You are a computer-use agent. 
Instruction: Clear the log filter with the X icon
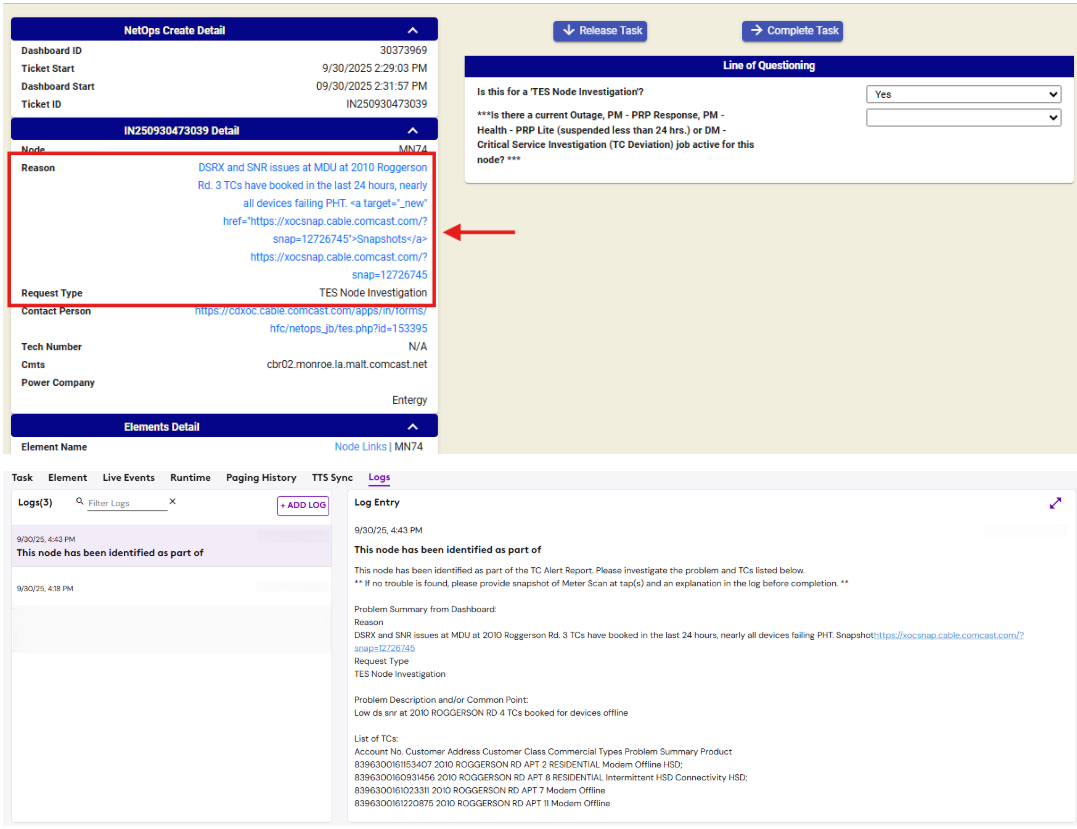172,502
